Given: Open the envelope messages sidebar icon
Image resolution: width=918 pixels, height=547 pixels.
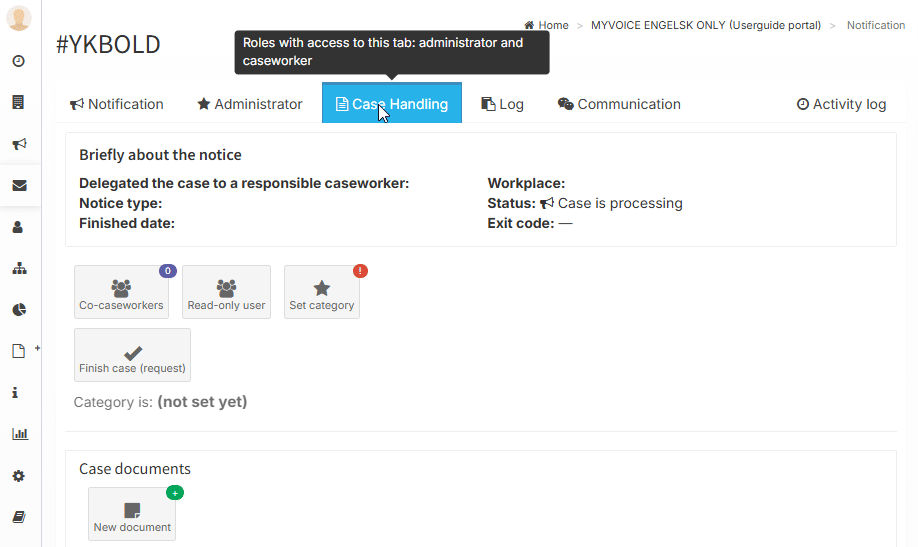Looking at the screenshot, I should pos(19,186).
